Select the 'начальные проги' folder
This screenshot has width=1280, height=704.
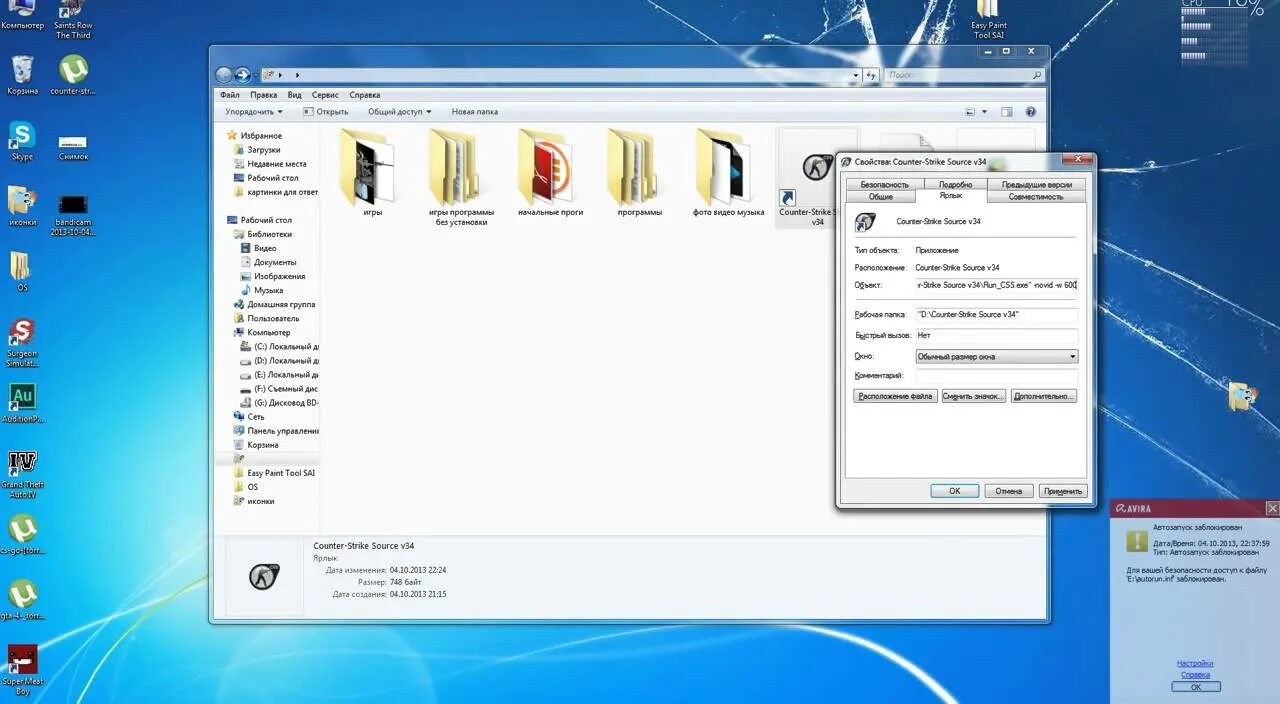pyautogui.click(x=550, y=174)
